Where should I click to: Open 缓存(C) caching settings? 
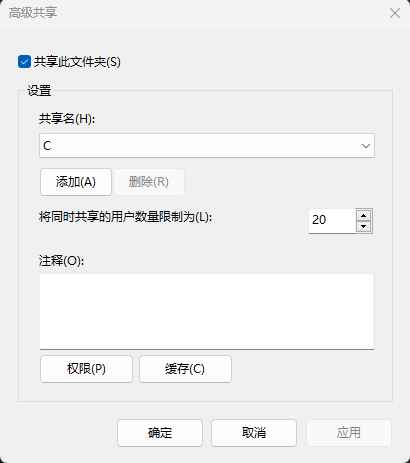click(185, 369)
